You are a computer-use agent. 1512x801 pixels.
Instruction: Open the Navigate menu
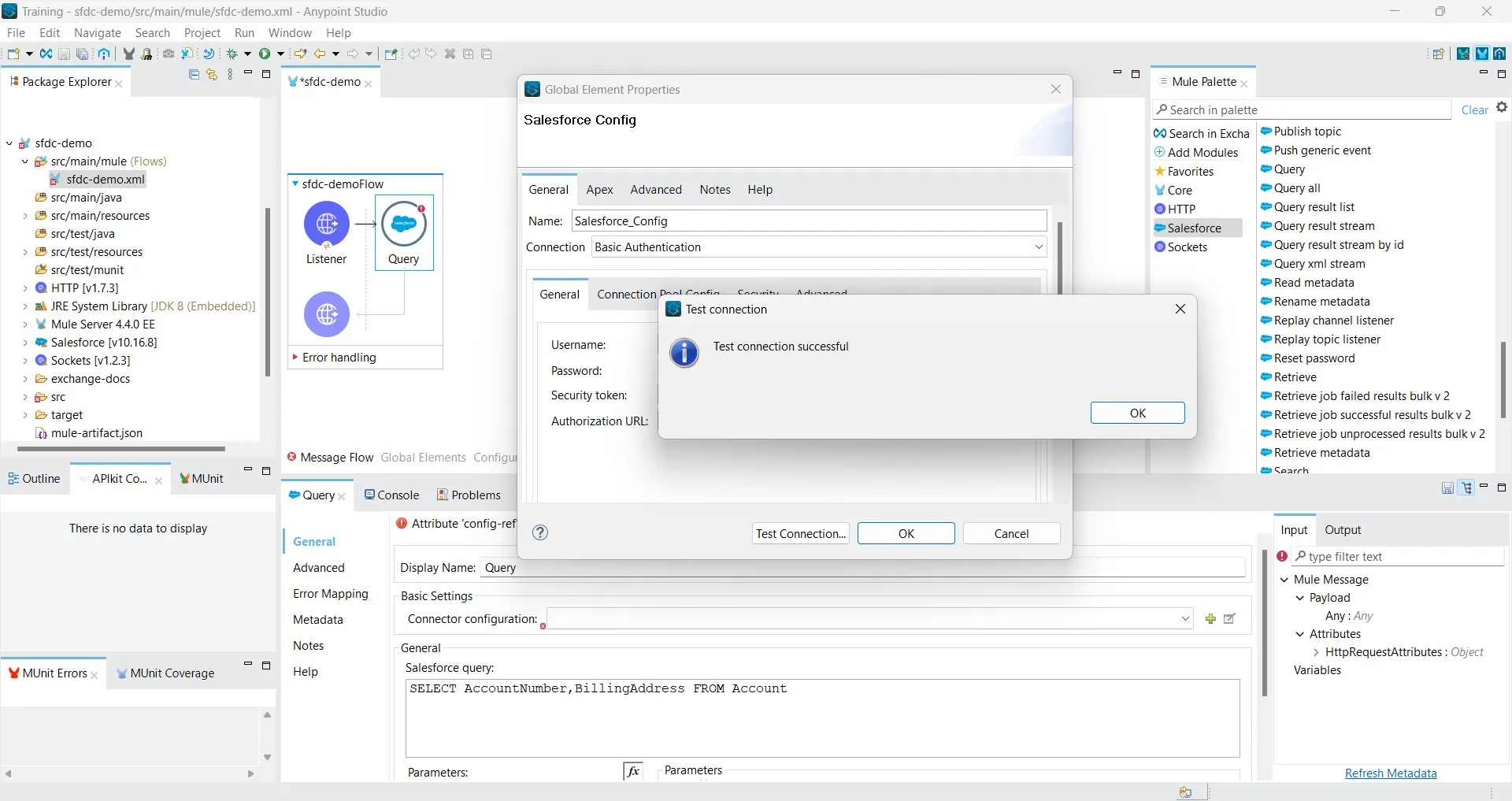pos(98,32)
